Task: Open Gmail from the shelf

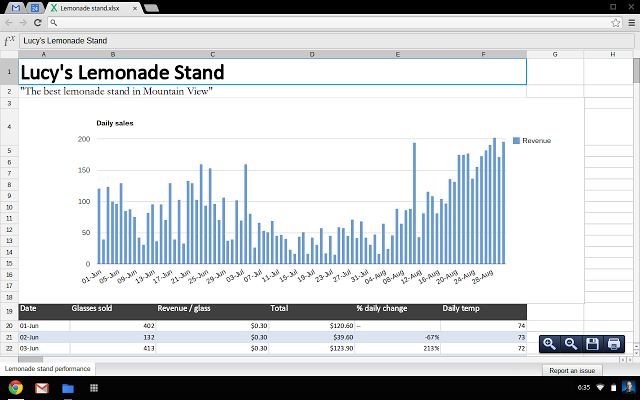Action: [x=42, y=388]
